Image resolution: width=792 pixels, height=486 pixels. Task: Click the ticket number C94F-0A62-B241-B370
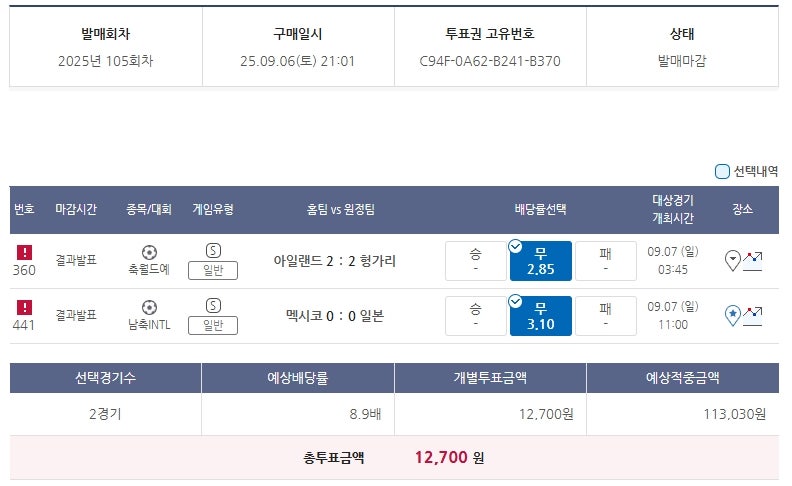click(x=490, y=61)
